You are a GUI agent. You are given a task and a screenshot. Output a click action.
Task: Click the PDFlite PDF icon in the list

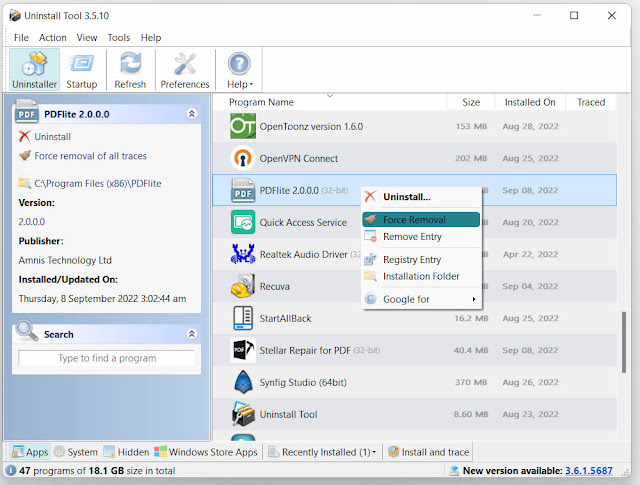click(243, 190)
